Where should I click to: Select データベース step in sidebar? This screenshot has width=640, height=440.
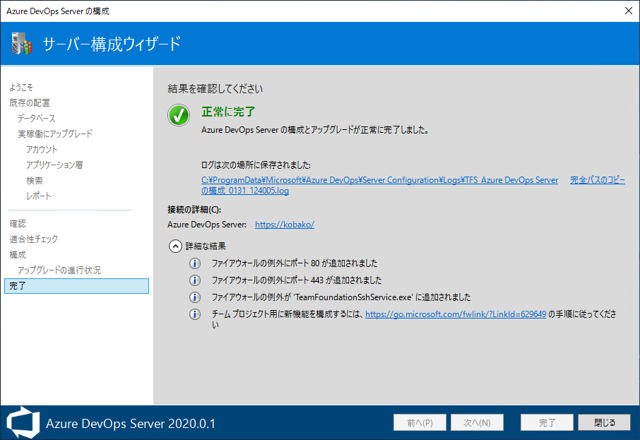tap(36, 118)
